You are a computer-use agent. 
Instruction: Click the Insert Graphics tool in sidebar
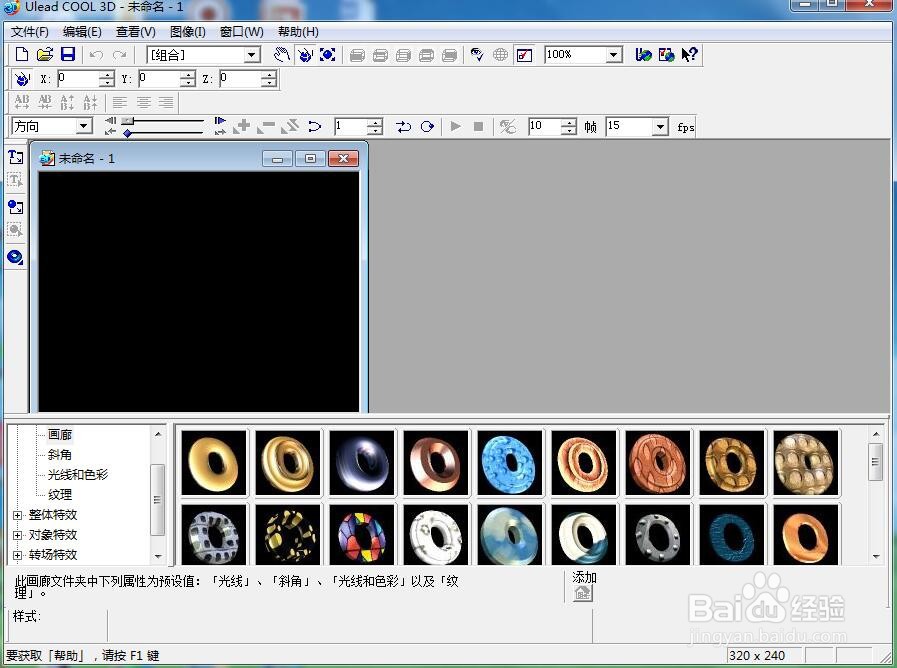(x=15, y=207)
